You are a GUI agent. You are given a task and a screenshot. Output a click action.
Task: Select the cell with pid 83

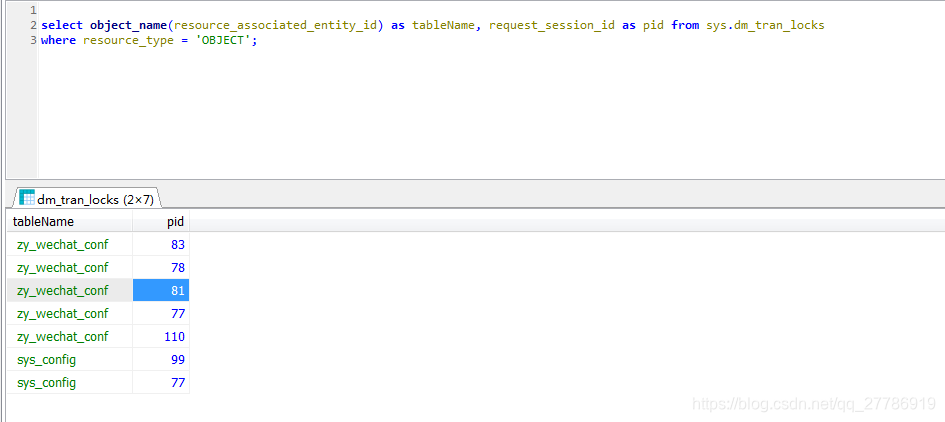(x=161, y=245)
